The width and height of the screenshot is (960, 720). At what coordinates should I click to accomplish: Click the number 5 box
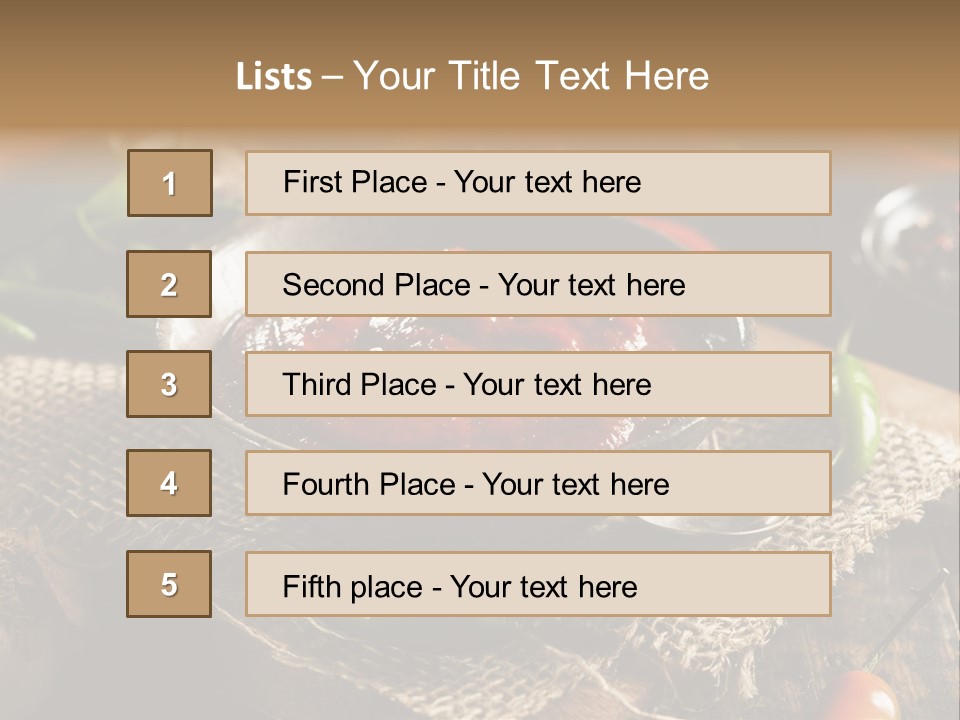[x=169, y=584]
